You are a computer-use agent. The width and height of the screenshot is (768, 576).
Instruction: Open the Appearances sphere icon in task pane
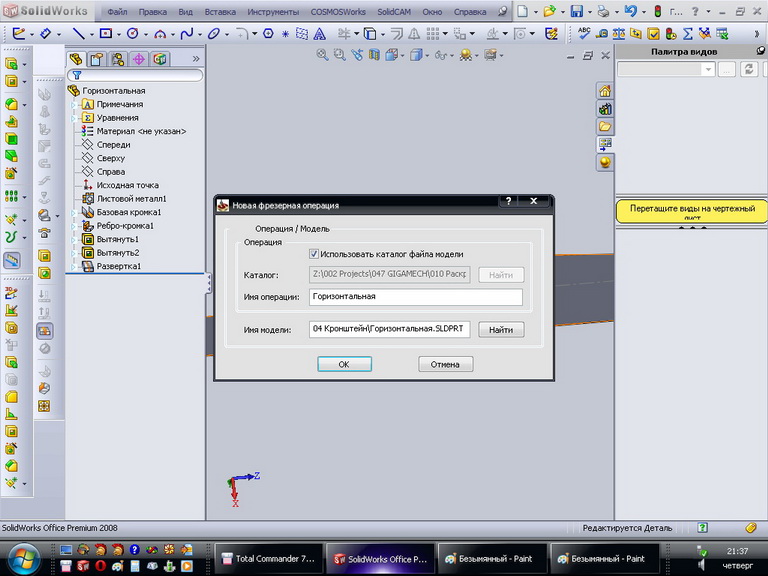(605, 162)
